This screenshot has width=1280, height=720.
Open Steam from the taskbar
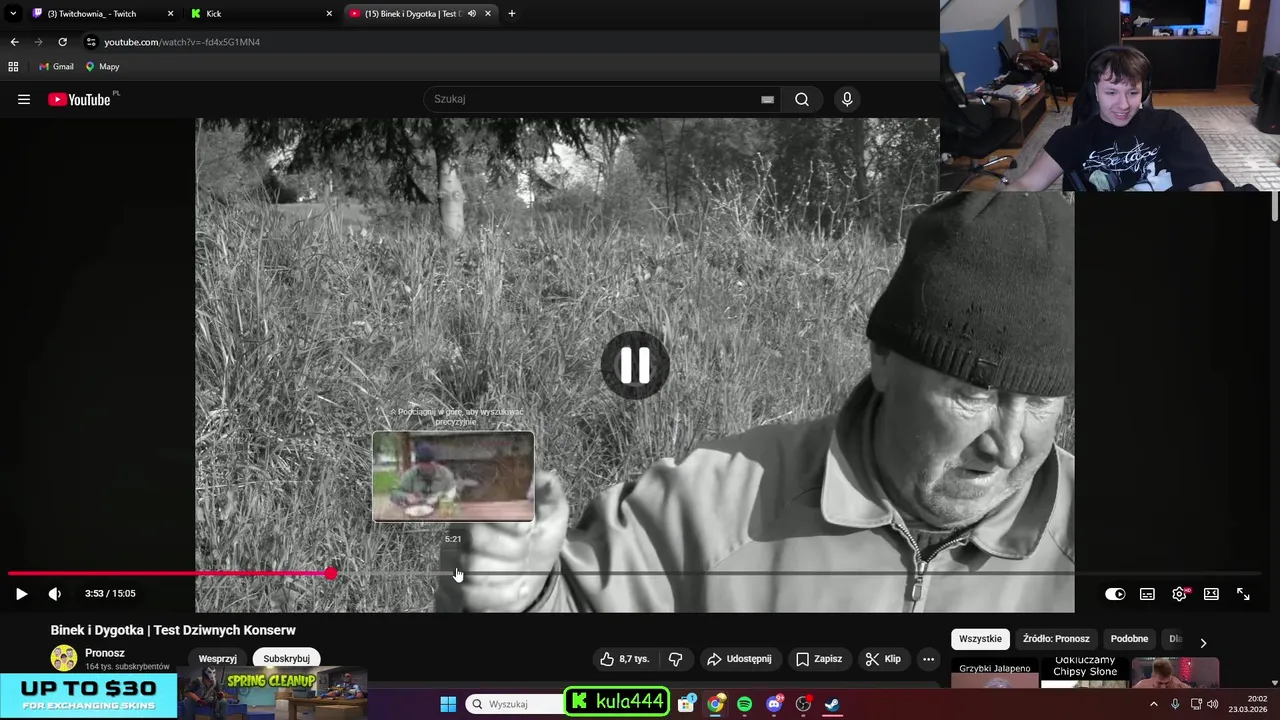point(832,704)
